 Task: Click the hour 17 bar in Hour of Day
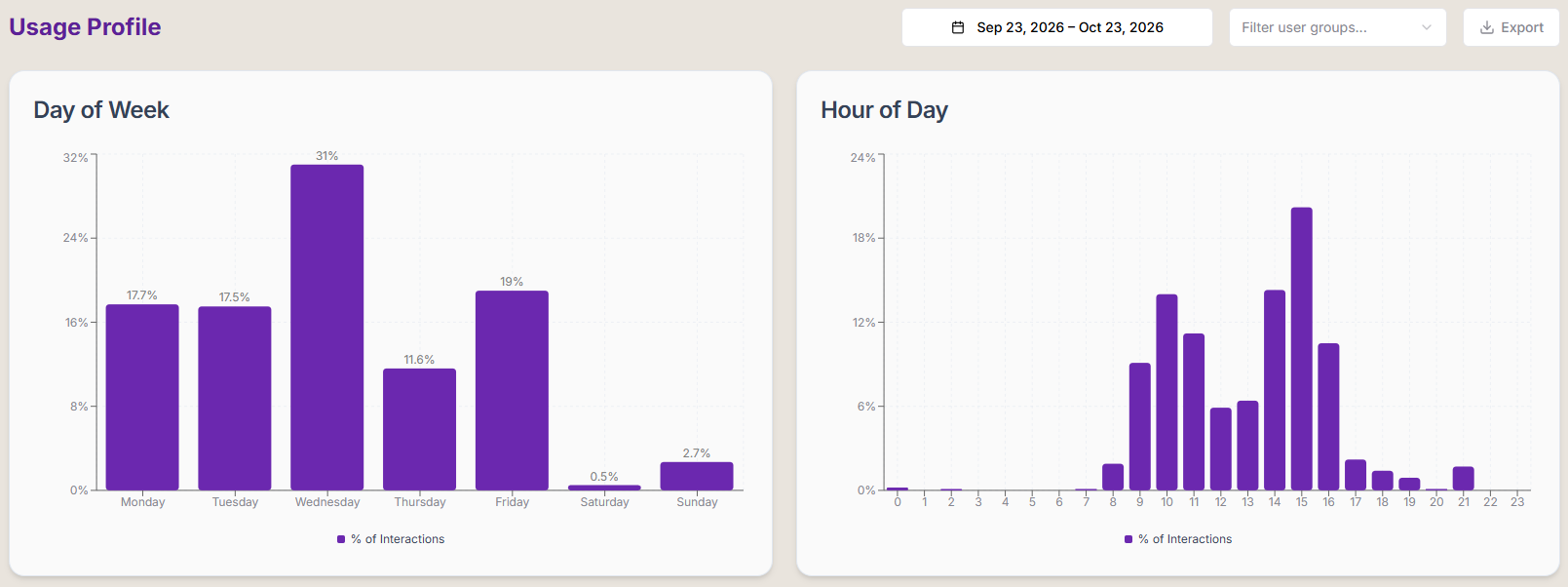point(1356,475)
